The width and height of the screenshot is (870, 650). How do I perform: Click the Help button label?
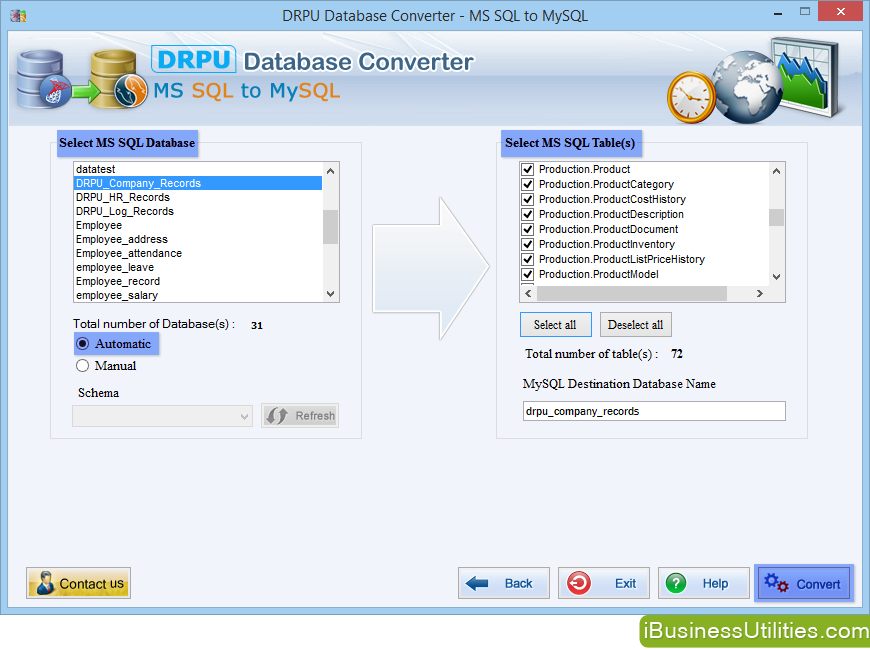click(x=715, y=583)
